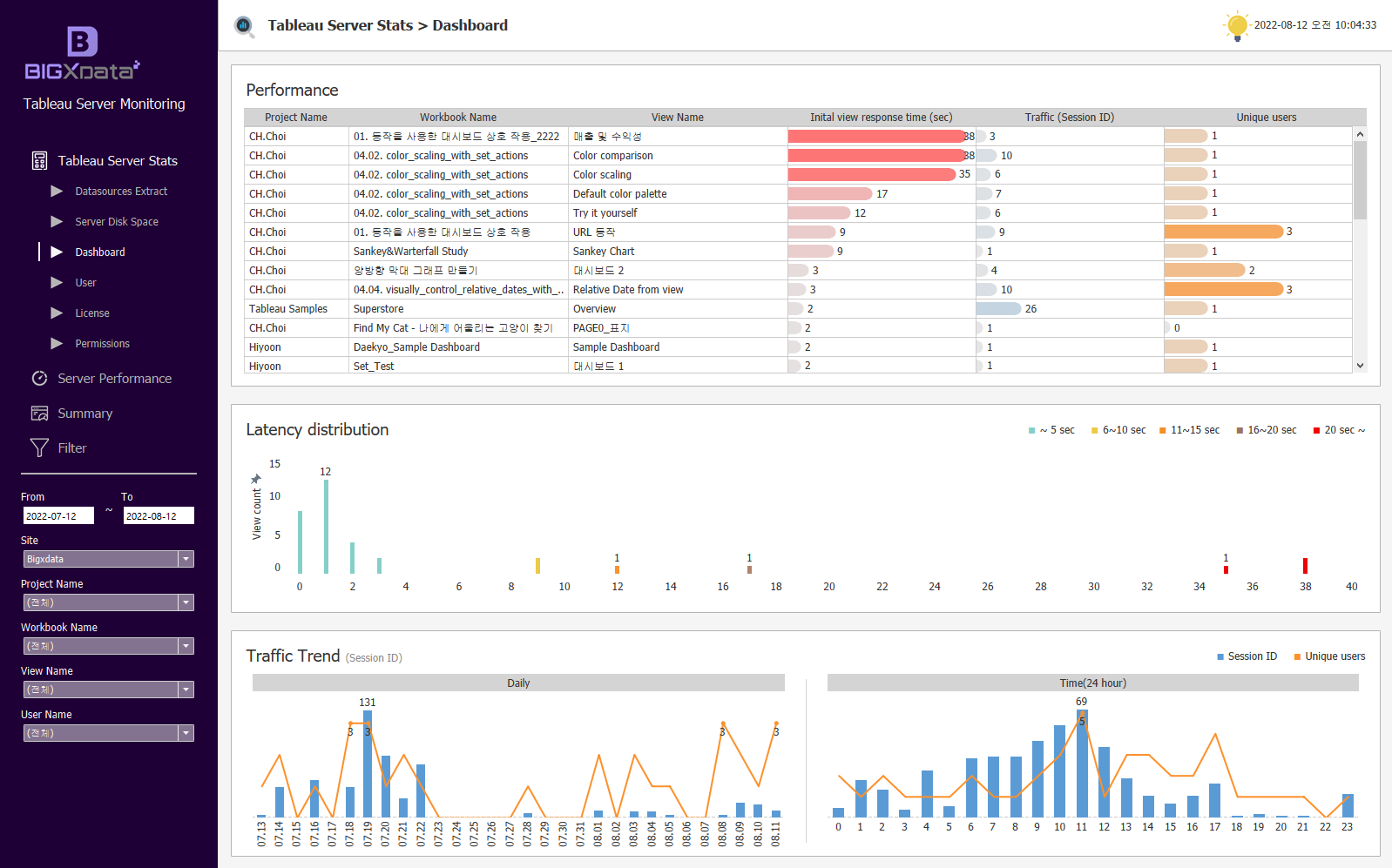The width and height of the screenshot is (1392, 868).
Task: Click the 07.19 daily bar labeled 131
Action: (368, 764)
